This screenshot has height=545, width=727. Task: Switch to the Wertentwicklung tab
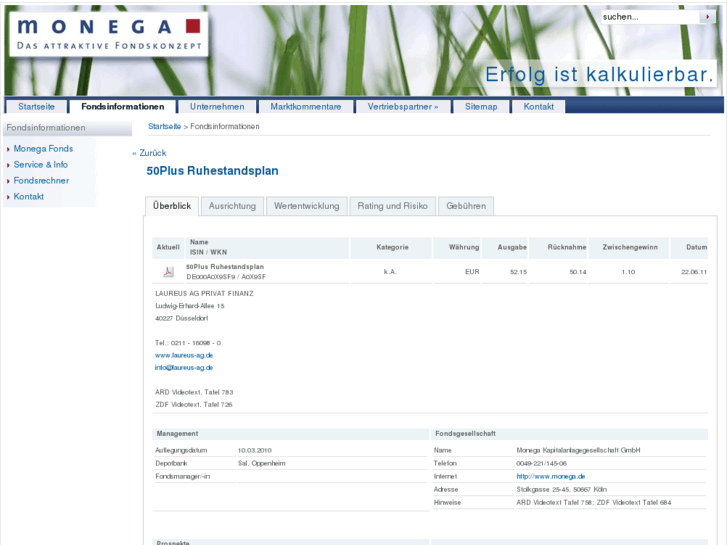pyautogui.click(x=306, y=206)
